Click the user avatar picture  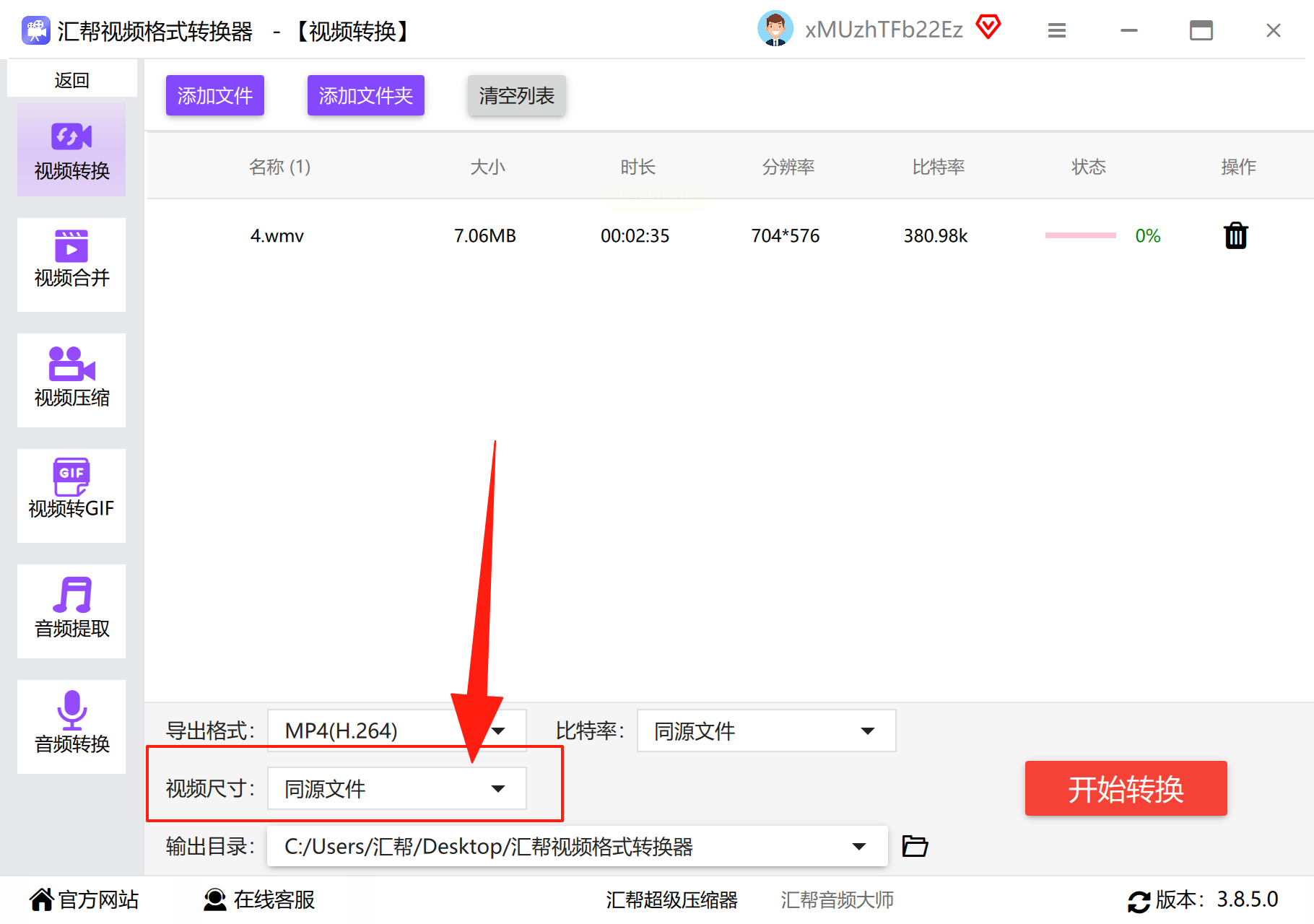[775, 29]
